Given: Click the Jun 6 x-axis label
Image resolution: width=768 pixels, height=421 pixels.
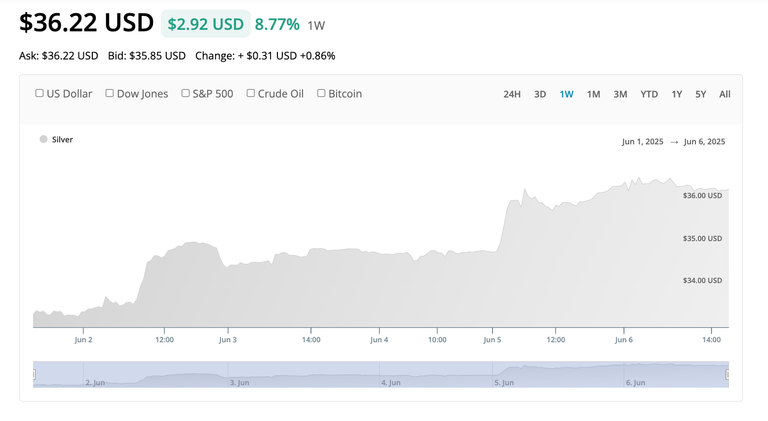Looking at the screenshot, I should 624,339.
